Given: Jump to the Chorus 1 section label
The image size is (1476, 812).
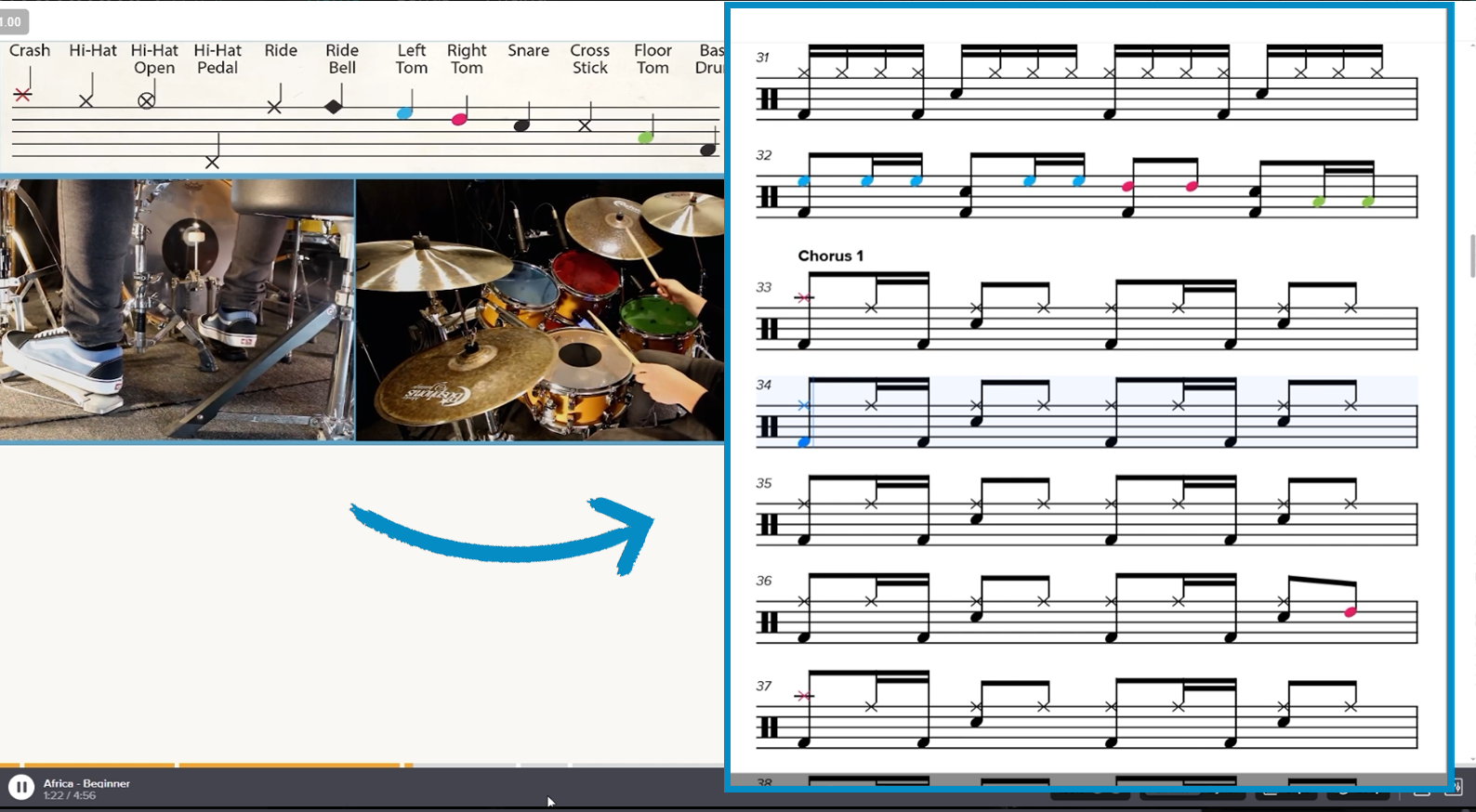Looking at the screenshot, I should (x=830, y=255).
